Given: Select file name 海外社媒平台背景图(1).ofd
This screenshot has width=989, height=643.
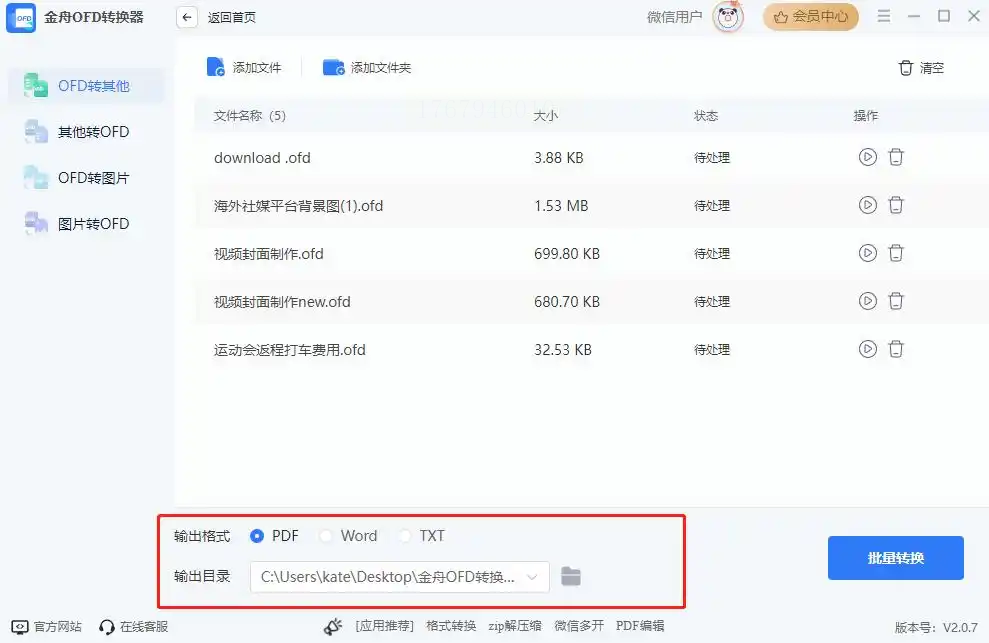Looking at the screenshot, I should point(298,206).
